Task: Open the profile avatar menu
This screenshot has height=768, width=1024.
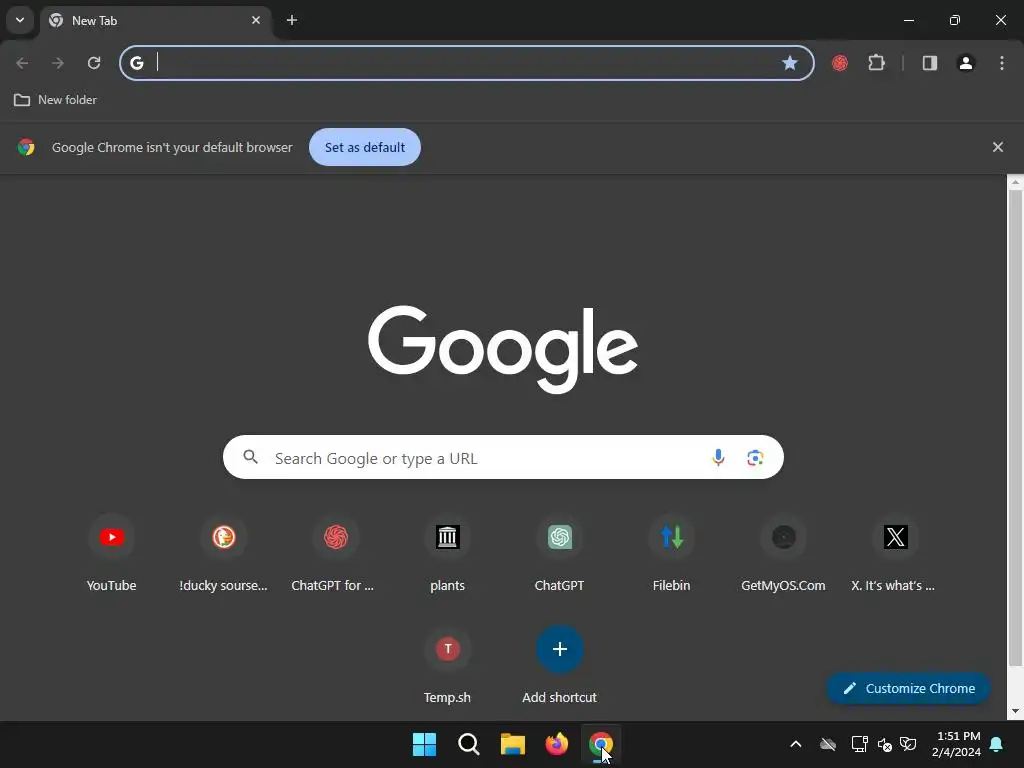Action: 966,63
